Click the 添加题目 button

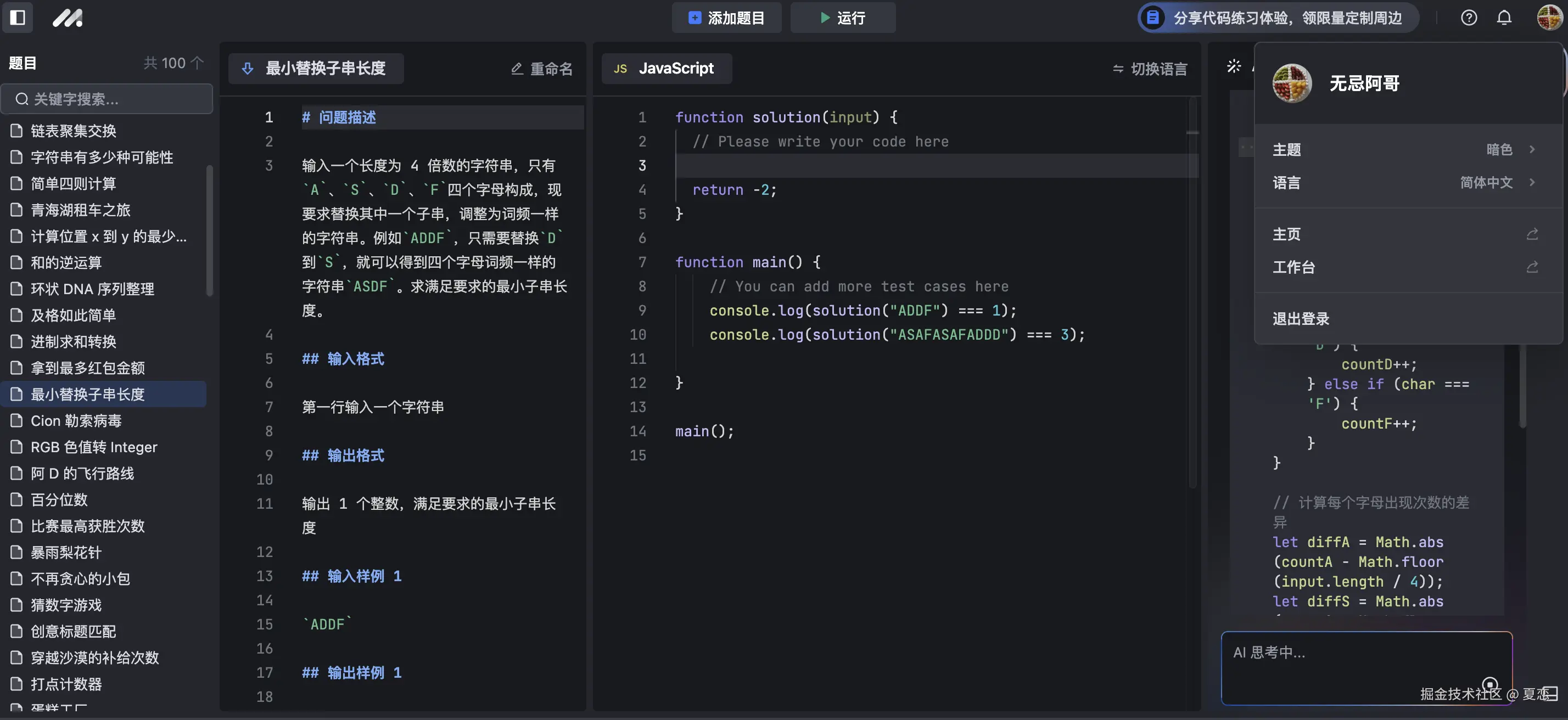click(x=726, y=18)
